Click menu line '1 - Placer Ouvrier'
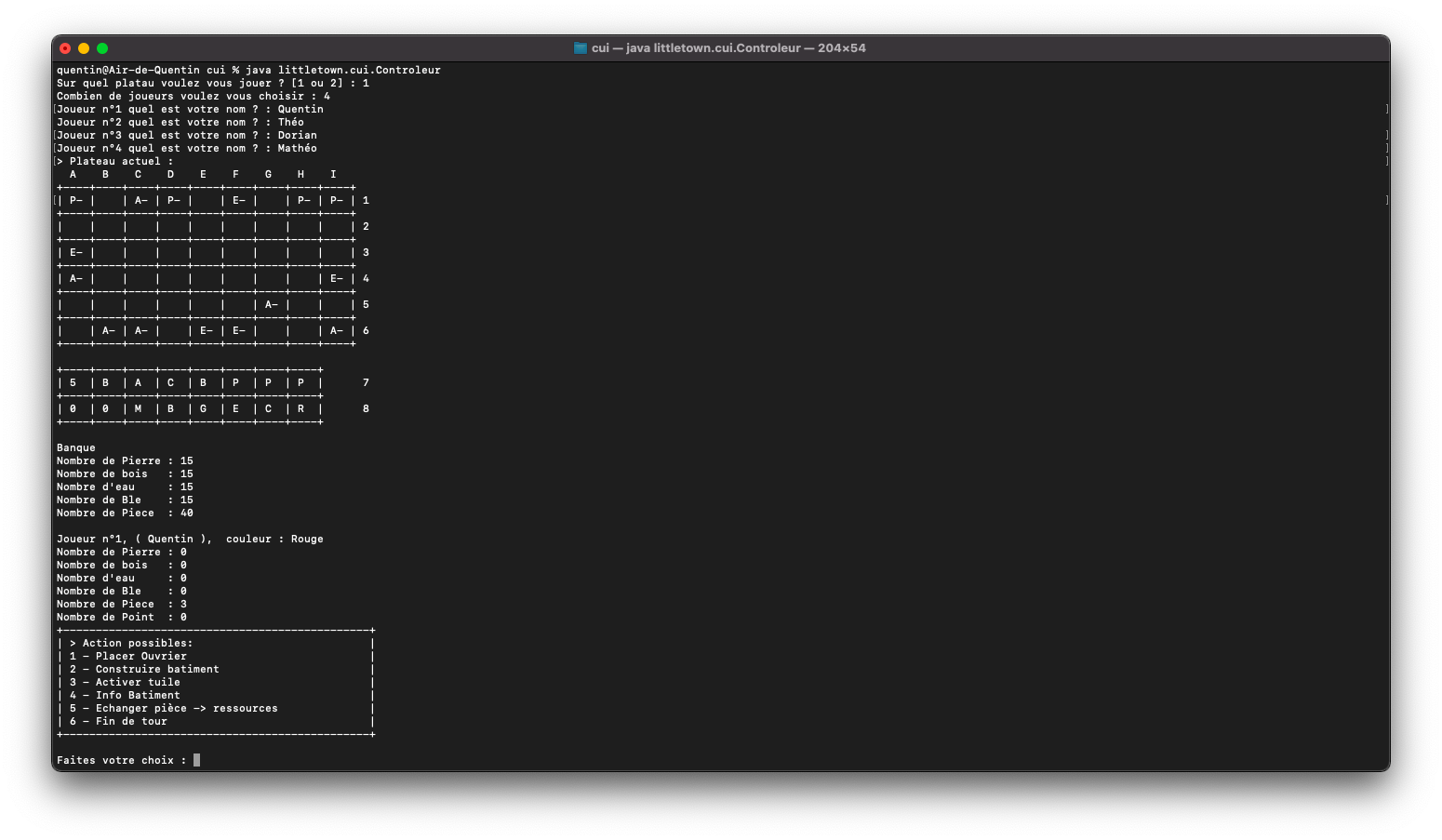This screenshot has width=1442, height=840. [128, 656]
